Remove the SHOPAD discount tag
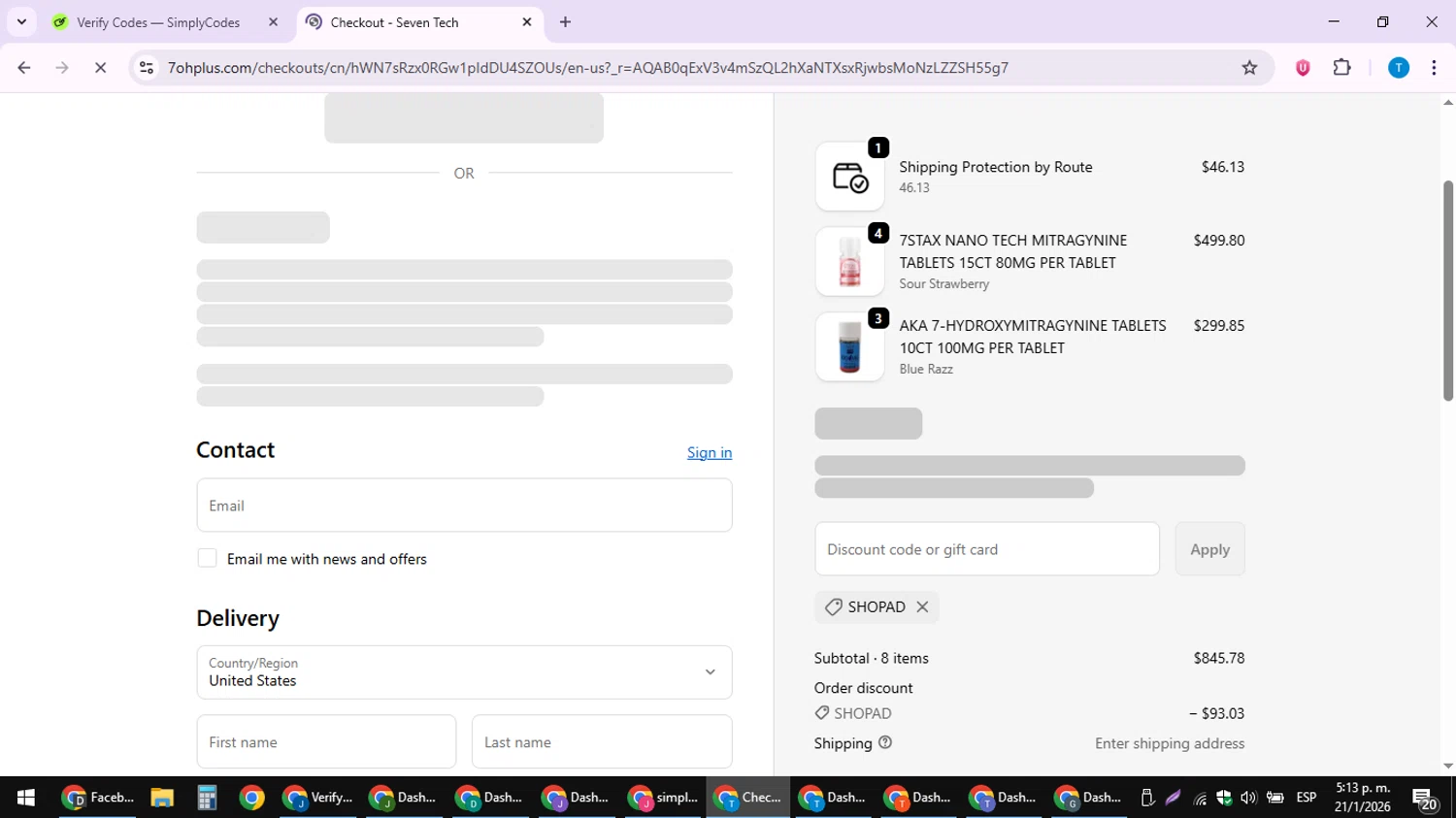Viewport: 1456px width, 818px height. pos(922,606)
